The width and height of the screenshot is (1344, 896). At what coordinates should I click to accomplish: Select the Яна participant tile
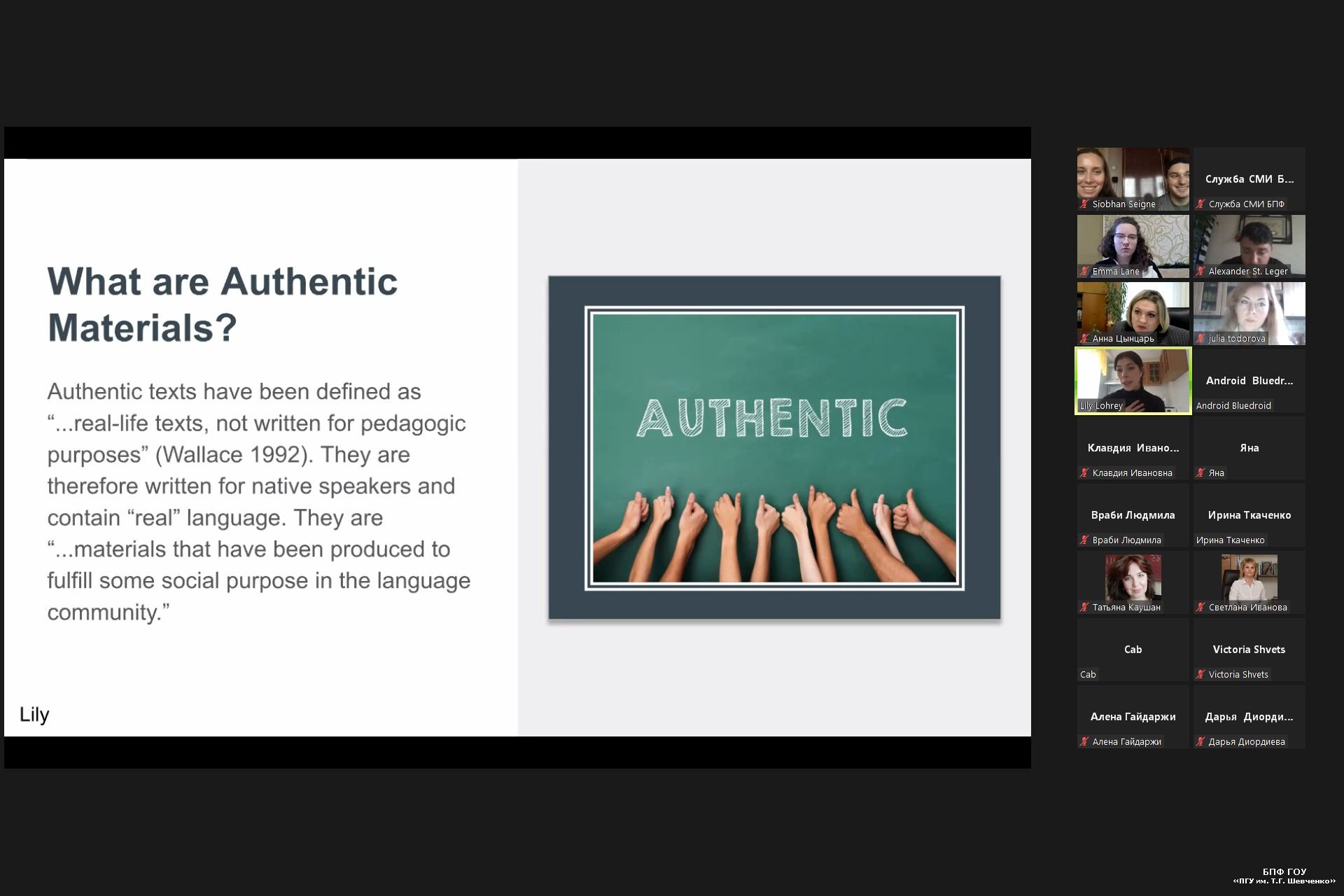tap(1249, 447)
